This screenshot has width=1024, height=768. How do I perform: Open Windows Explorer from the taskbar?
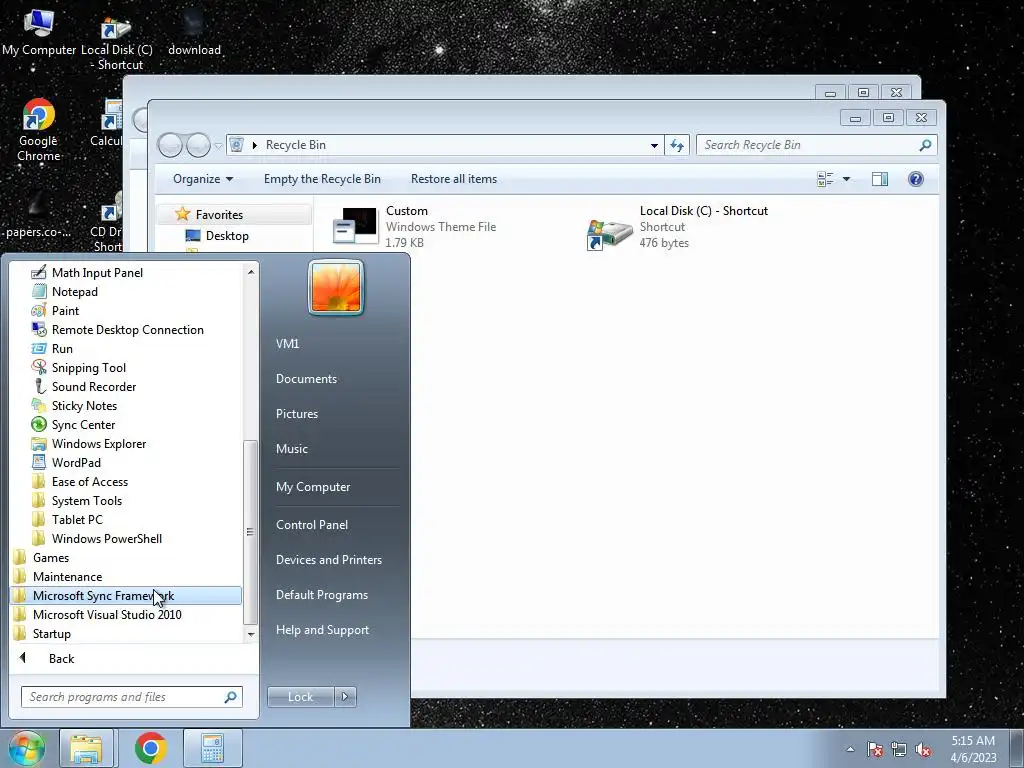click(86, 748)
